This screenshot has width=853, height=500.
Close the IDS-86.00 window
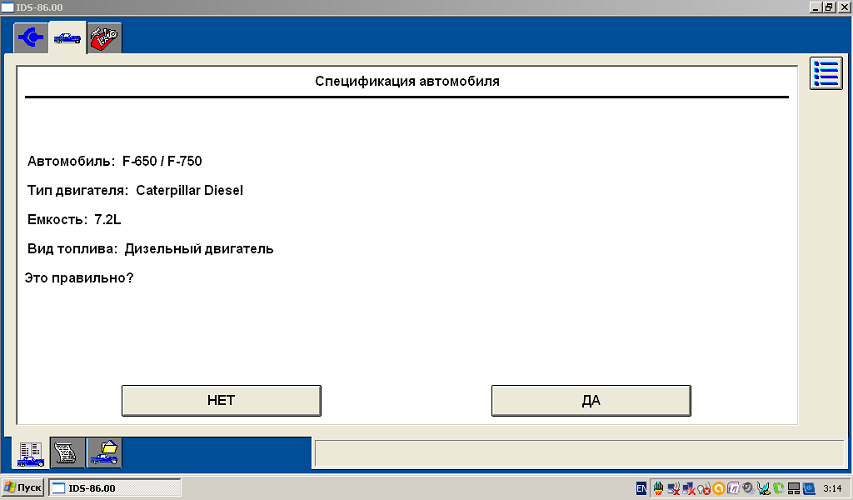843,8
